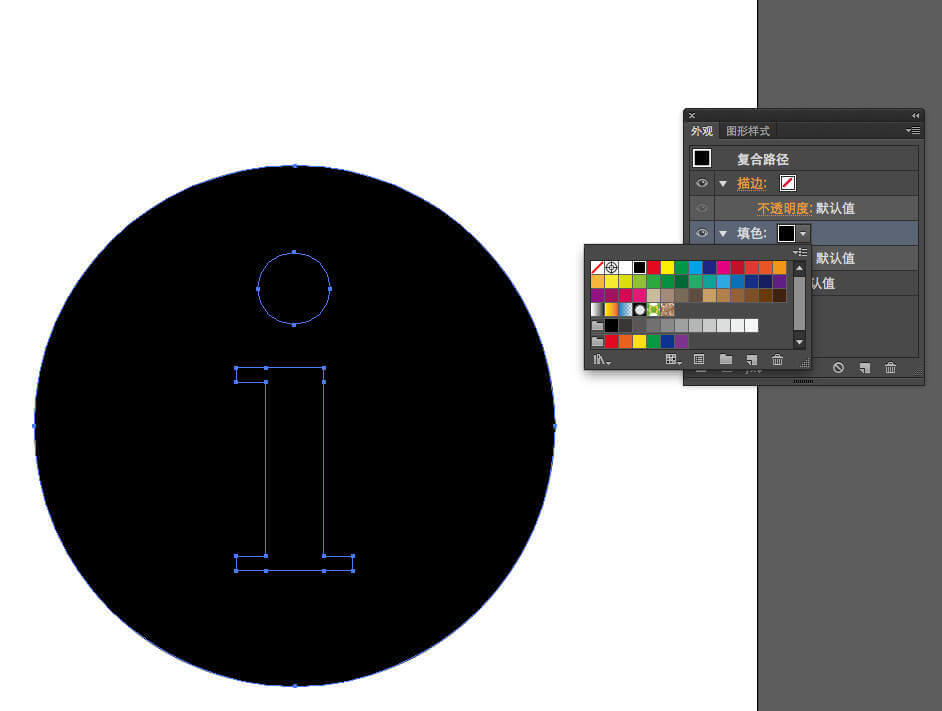This screenshot has width=942, height=711.
Task: Pick the red swatch in the first row
Action: [653, 267]
